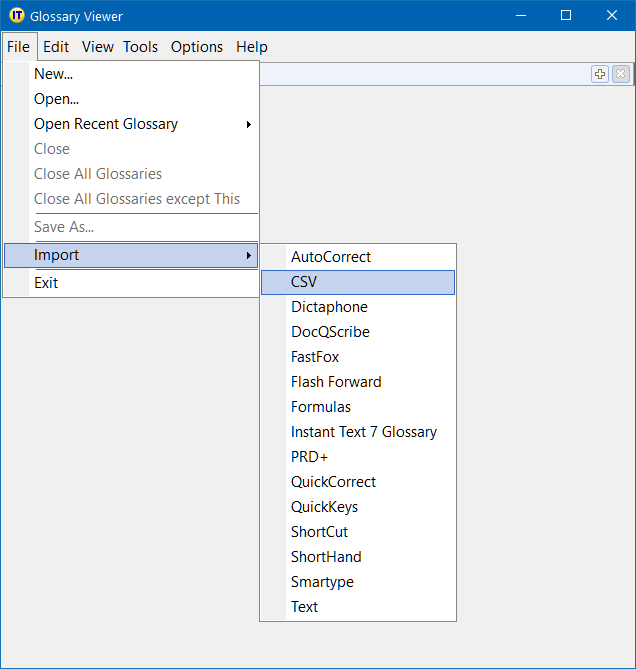This screenshot has height=669, width=636.
Task: Pick QuickKeys from import list
Action: [324, 507]
